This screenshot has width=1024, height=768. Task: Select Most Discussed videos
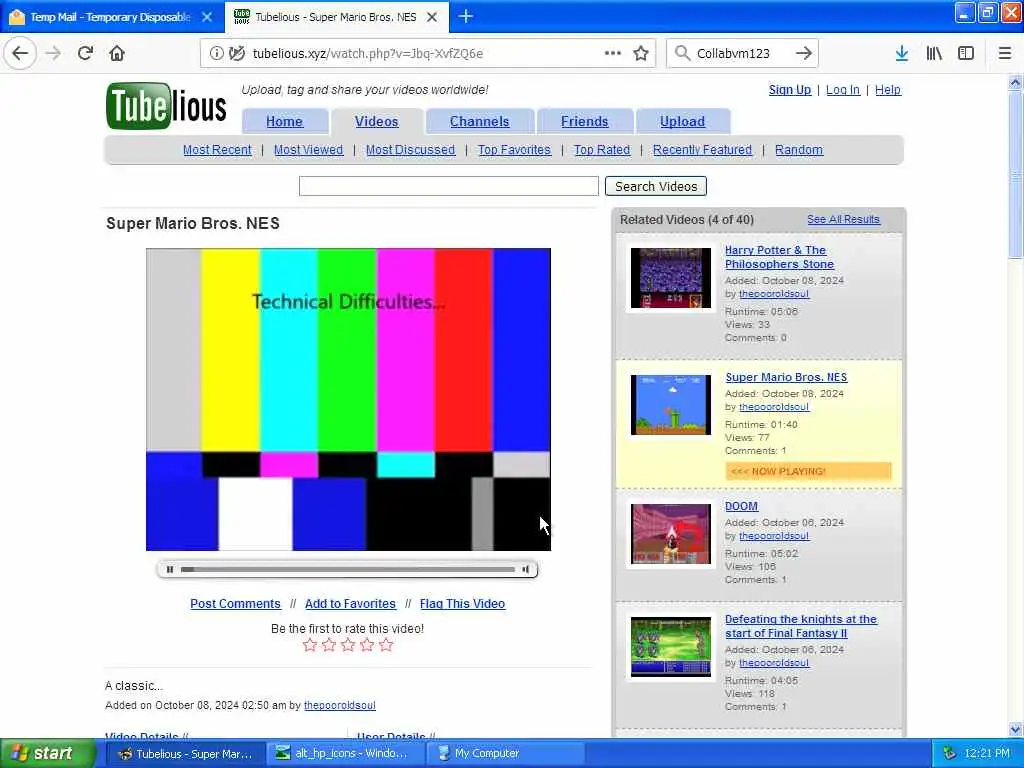click(x=410, y=150)
